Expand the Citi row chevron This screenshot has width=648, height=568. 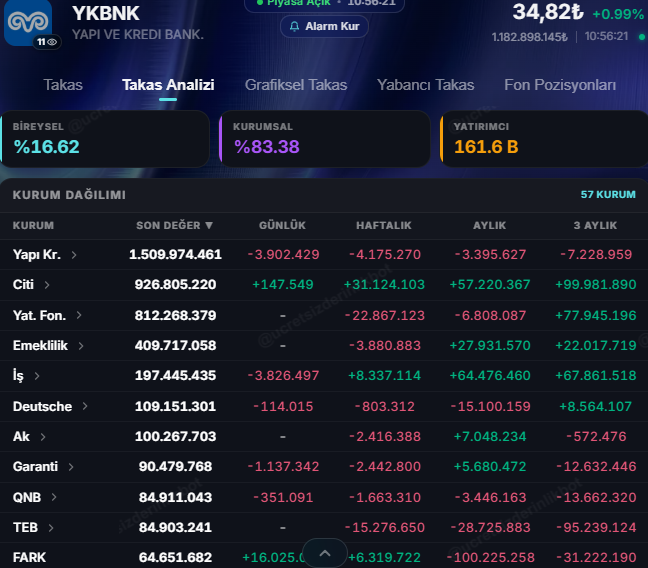(47, 285)
